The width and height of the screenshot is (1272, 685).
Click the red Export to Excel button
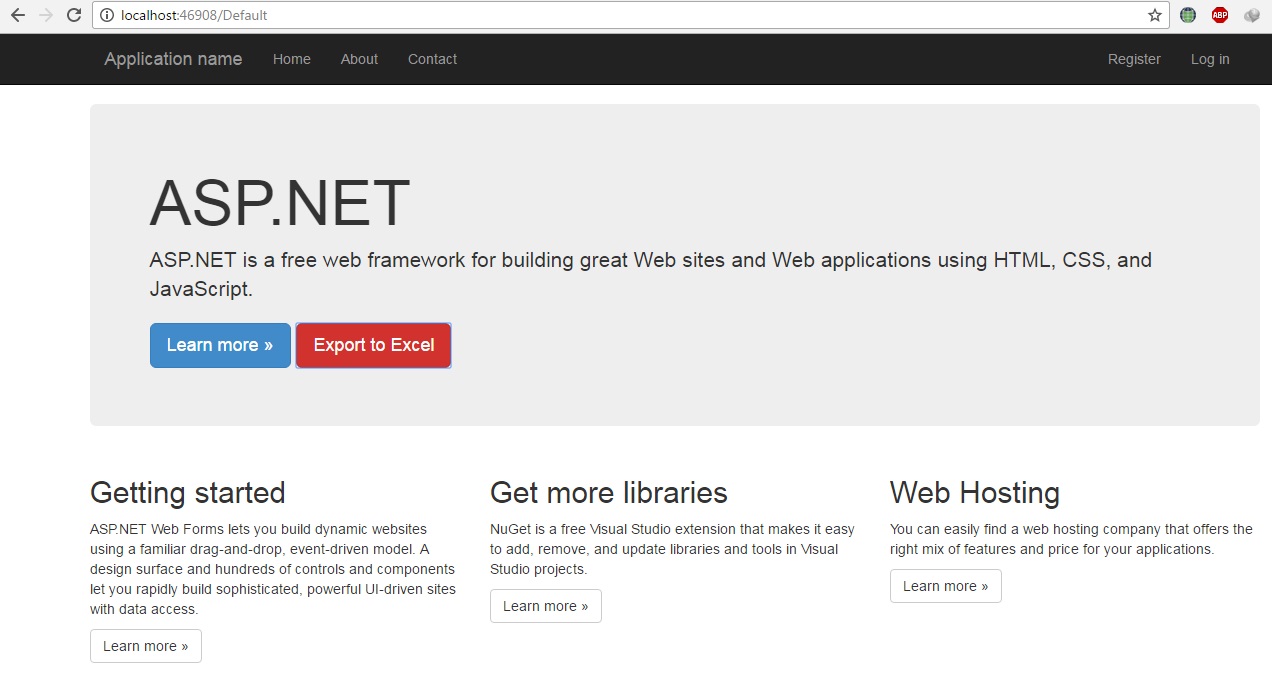(x=374, y=345)
